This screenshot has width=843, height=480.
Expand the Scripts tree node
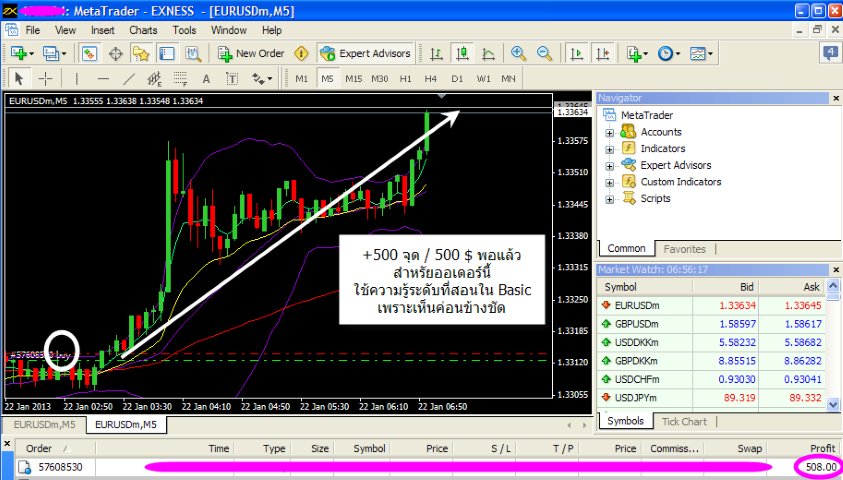(609, 199)
